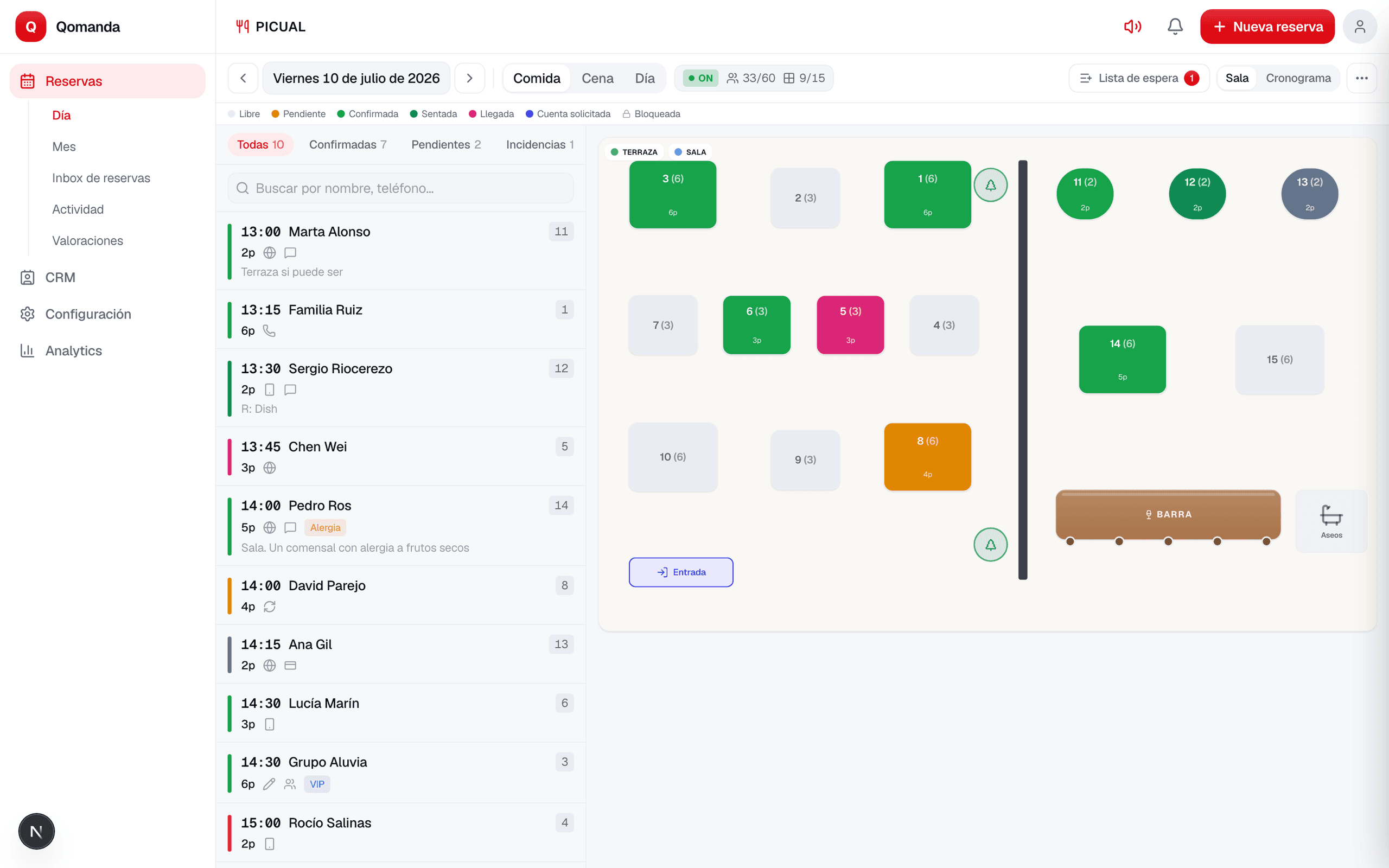The height and width of the screenshot is (868, 1389).
Task: Select the Confirmadas 7 tab
Action: pyautogui.click(x=348, y=145)
